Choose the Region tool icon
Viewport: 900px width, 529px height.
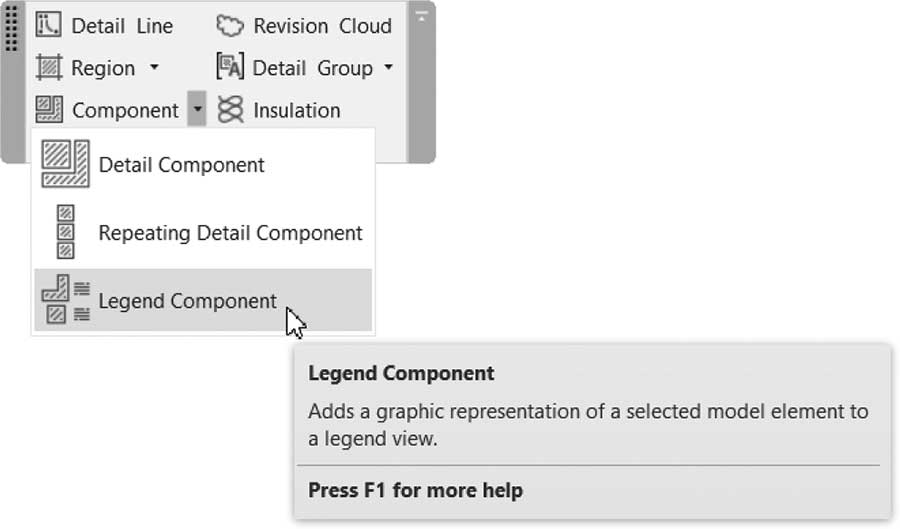point(49,67)
